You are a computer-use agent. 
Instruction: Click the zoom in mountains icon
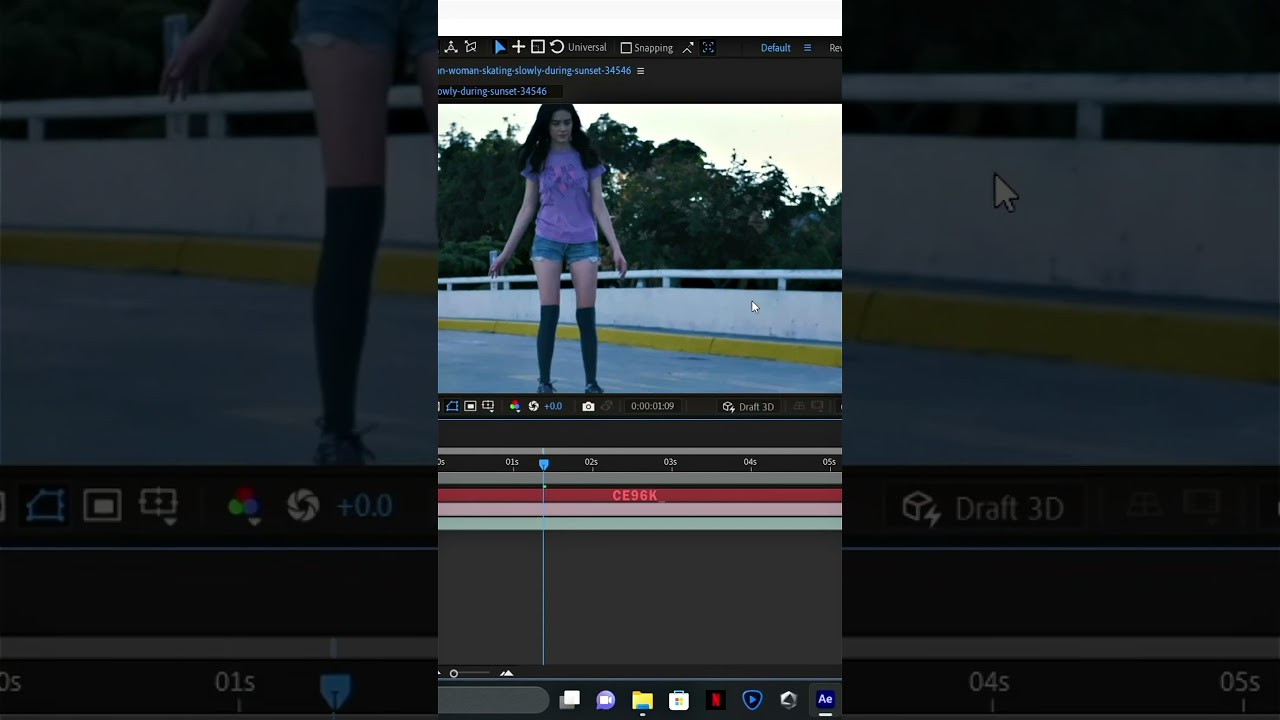click(x=507, y=673)
